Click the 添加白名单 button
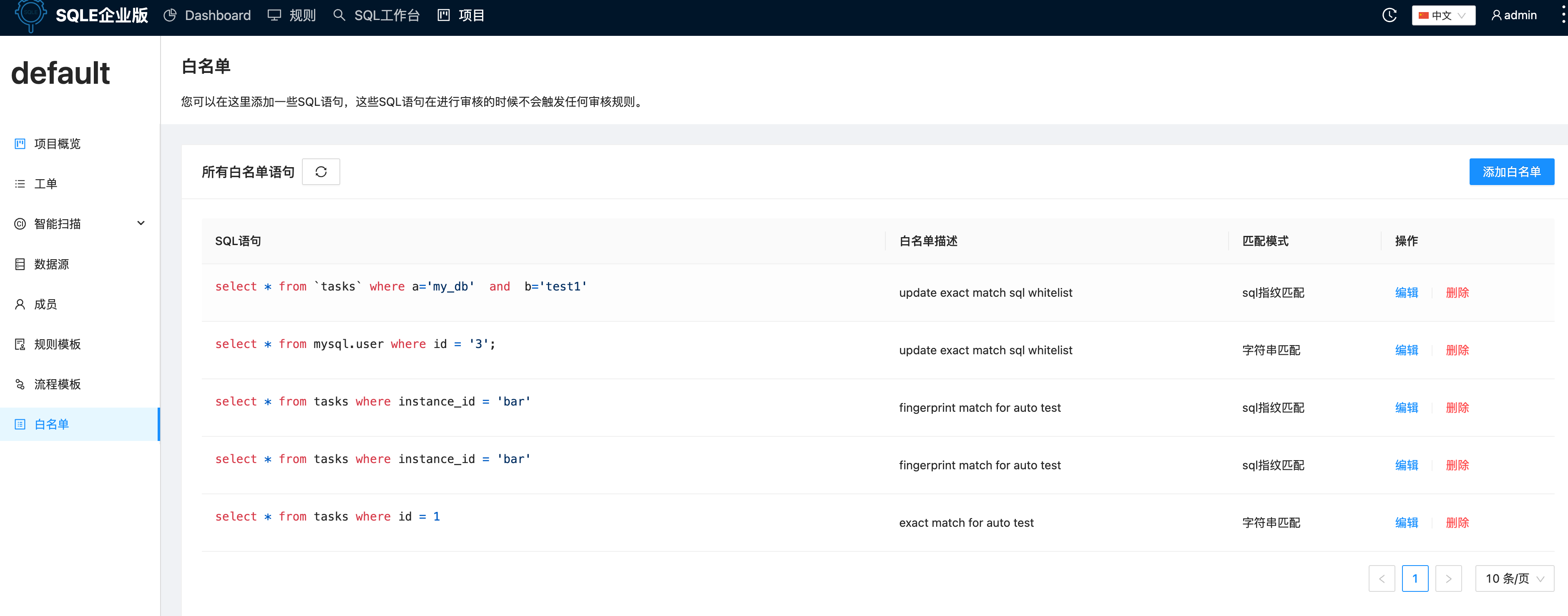This screenshot has height=616, width=1568. click(1512, 171)
